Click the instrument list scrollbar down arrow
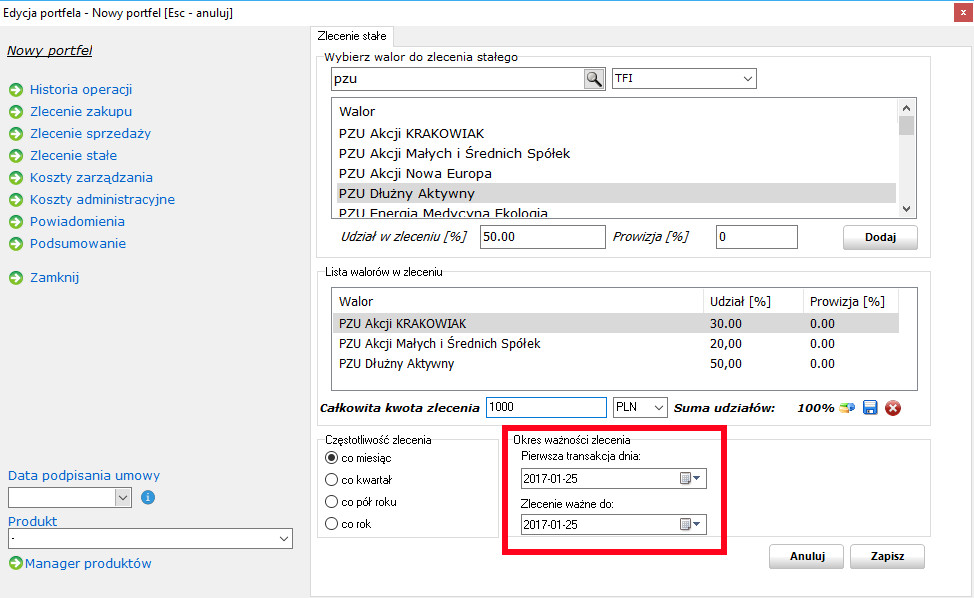The width and height of the screenshot is (974, 598). [906, 208]
